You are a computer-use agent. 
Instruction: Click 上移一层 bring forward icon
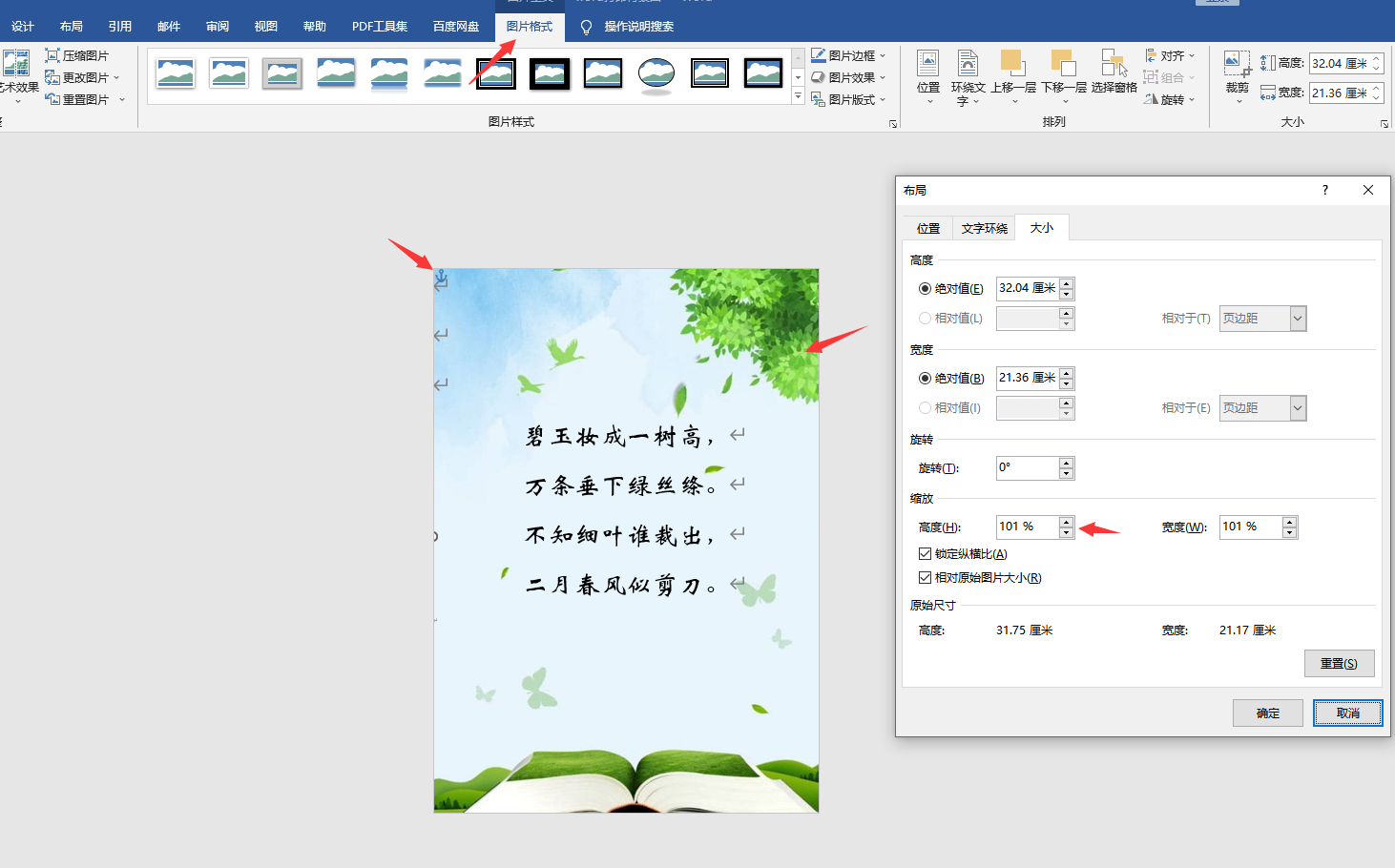pos(1012,64)
